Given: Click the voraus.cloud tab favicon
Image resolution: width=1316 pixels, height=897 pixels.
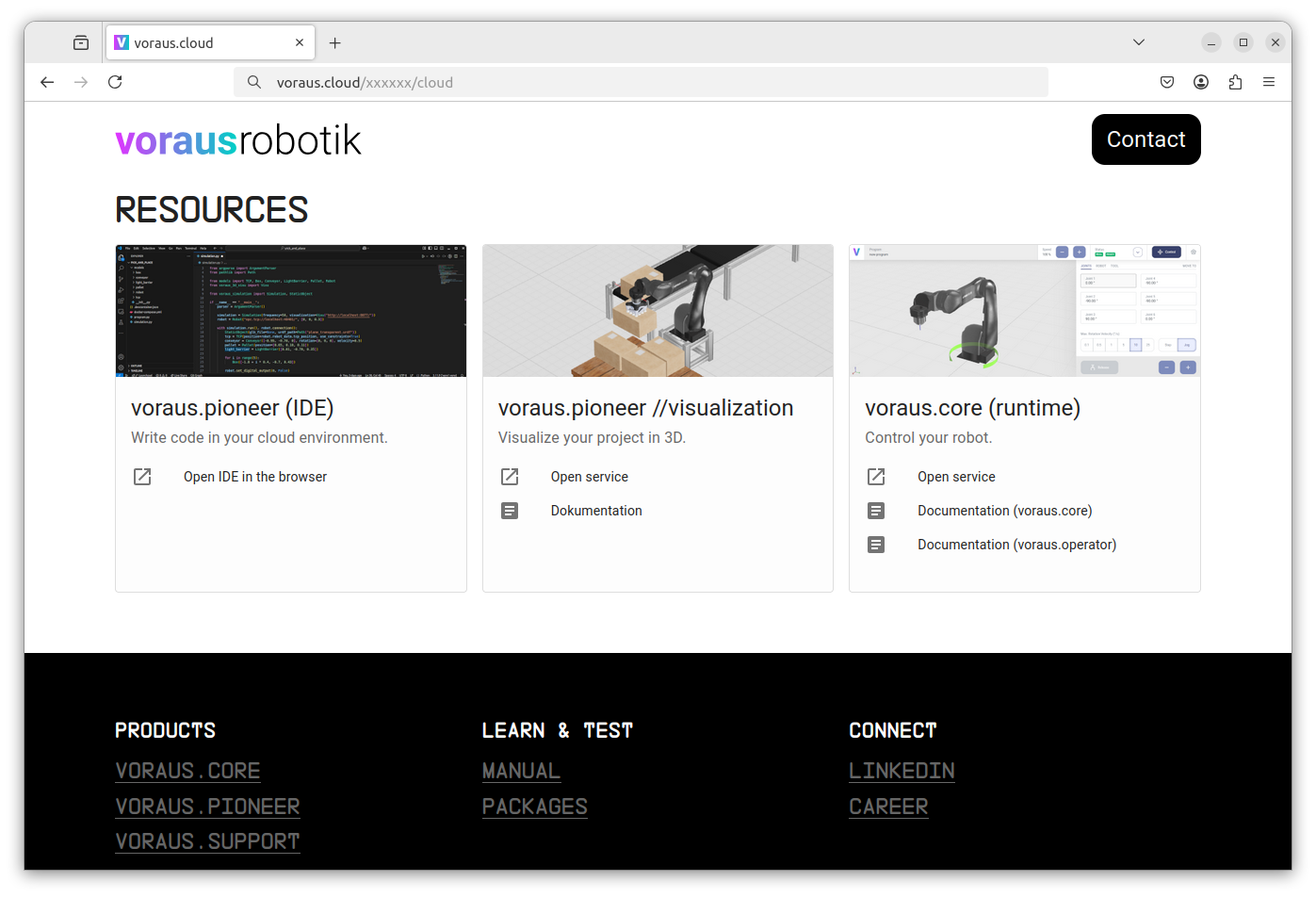Looking at the screenshot, I should click(x=122, y=42).
